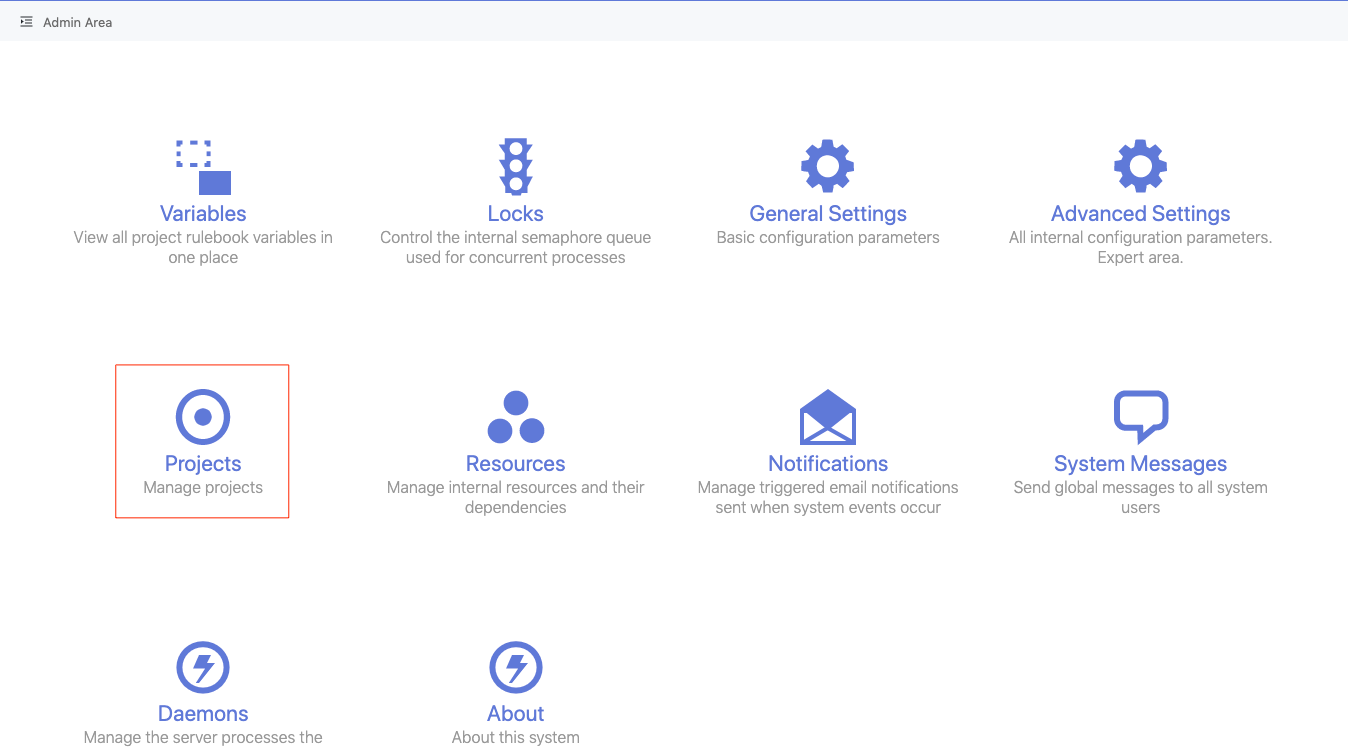
Task: Open the Notifications link
Action: pyautogui.click(x=828, y=463)
